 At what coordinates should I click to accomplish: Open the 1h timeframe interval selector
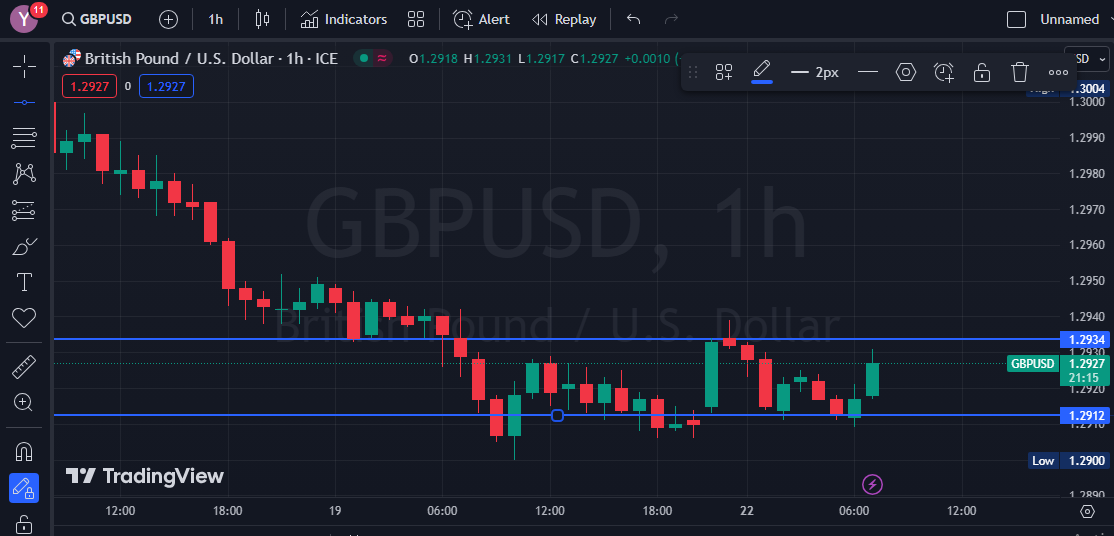215,19
